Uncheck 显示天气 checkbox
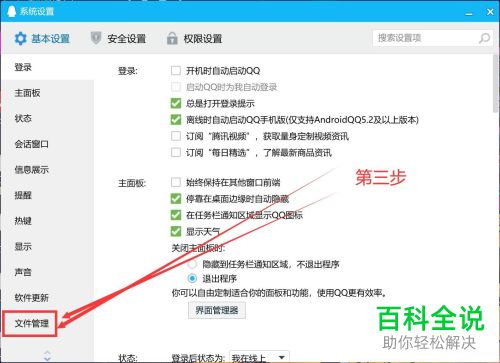The height and width of the screenshot is (363, 500). [x=176, y=231]
